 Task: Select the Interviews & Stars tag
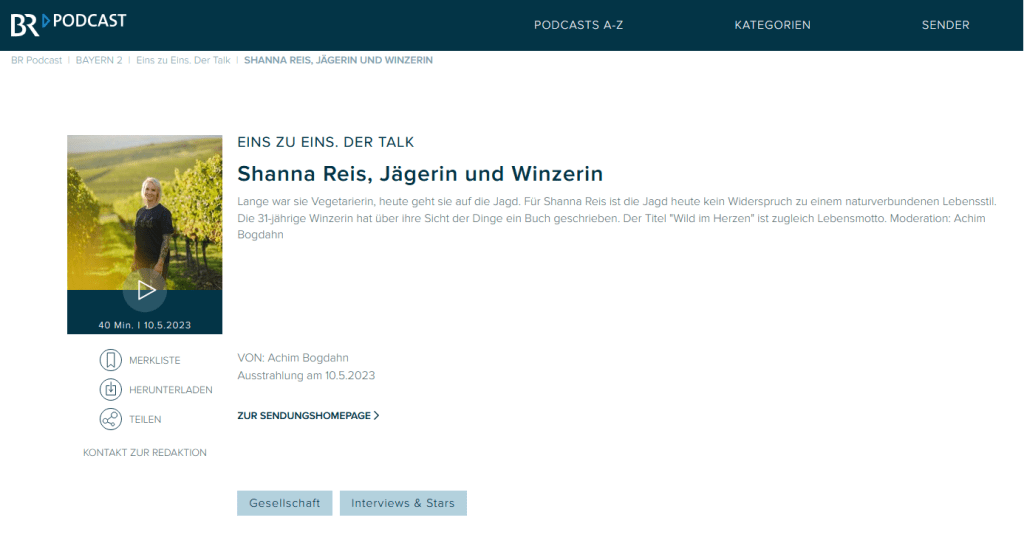coord(402,503)
